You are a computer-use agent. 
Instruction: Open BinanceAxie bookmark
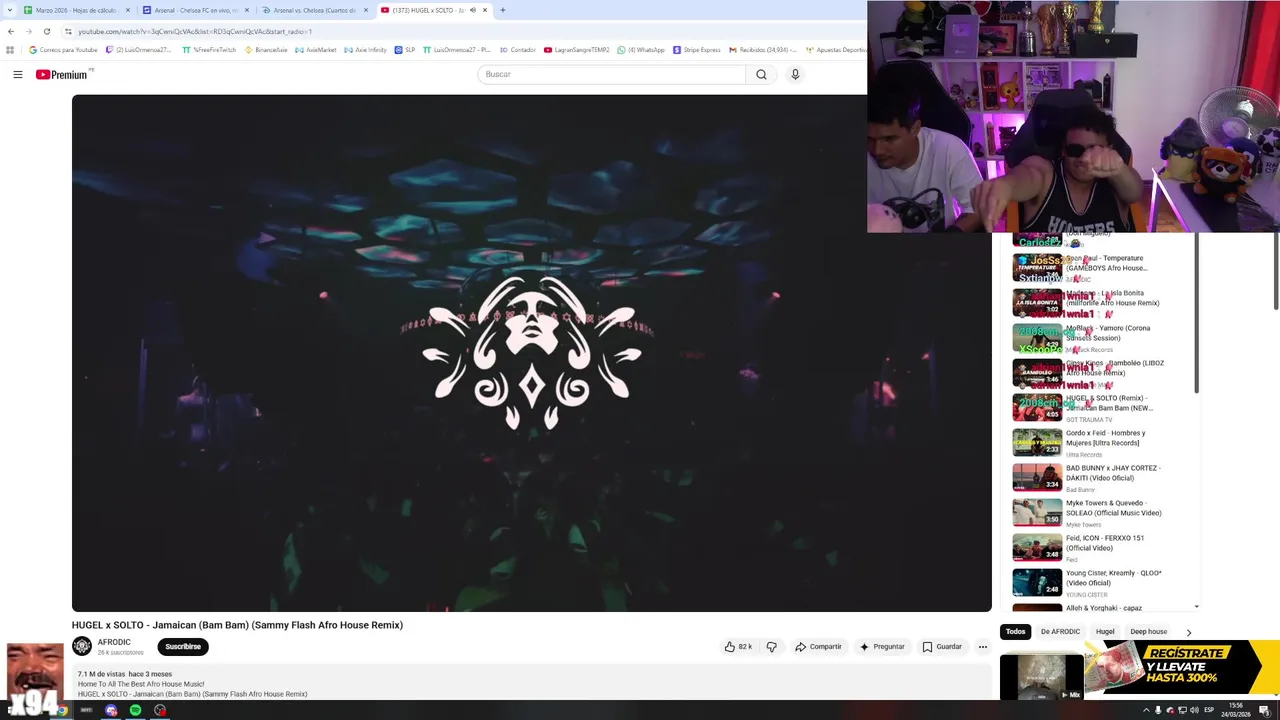click(266, 49)
